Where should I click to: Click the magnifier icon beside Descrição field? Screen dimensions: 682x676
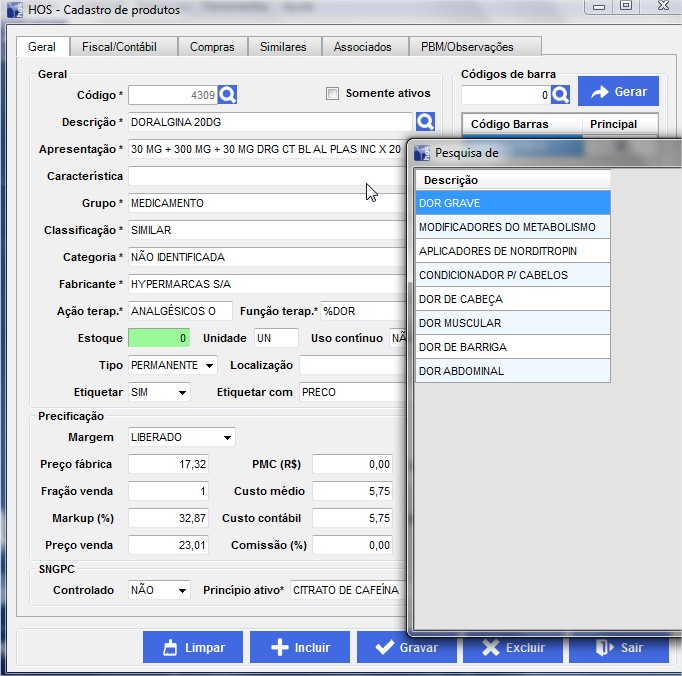(425, 122)
